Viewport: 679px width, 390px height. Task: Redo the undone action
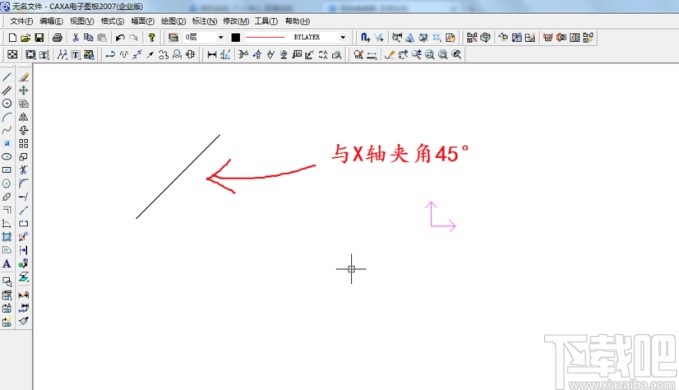point(133,38)
